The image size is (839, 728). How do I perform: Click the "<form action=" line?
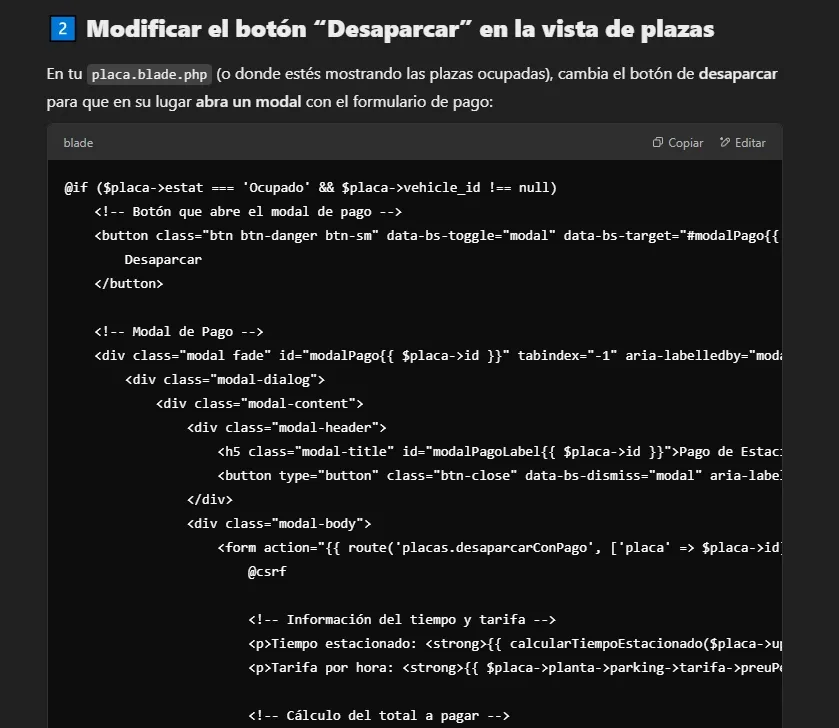pos(499,548)
